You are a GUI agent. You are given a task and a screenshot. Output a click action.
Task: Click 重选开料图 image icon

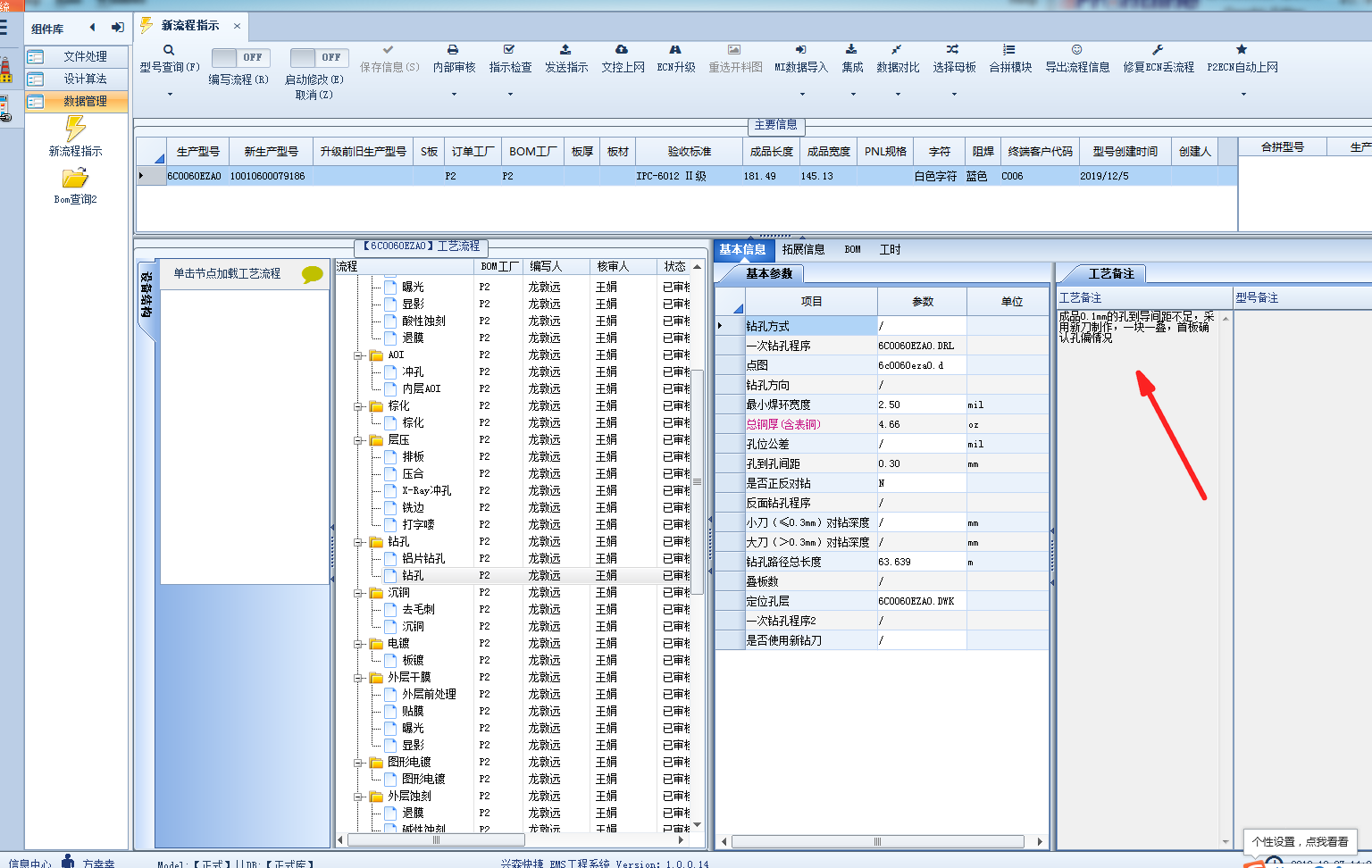click(734, 50)
